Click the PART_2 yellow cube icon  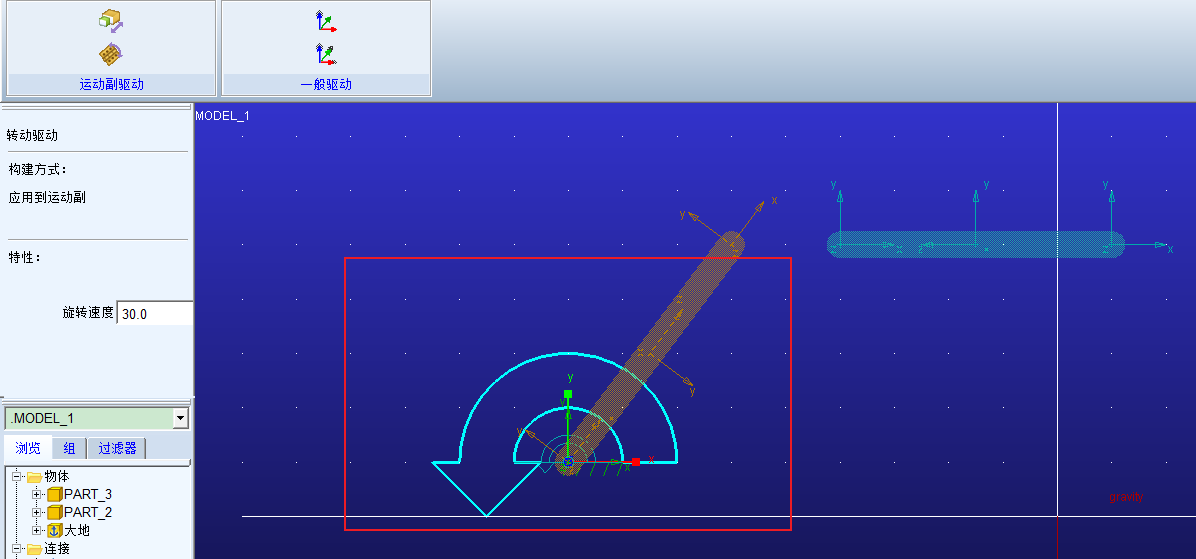[55, 512]
